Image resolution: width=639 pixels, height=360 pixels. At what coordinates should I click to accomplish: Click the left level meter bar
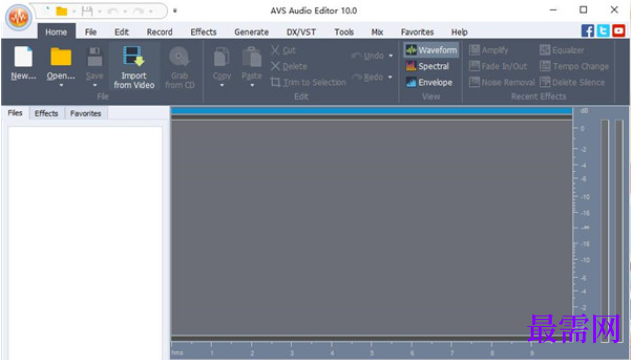pyautogui.click(x=605, y=230)
